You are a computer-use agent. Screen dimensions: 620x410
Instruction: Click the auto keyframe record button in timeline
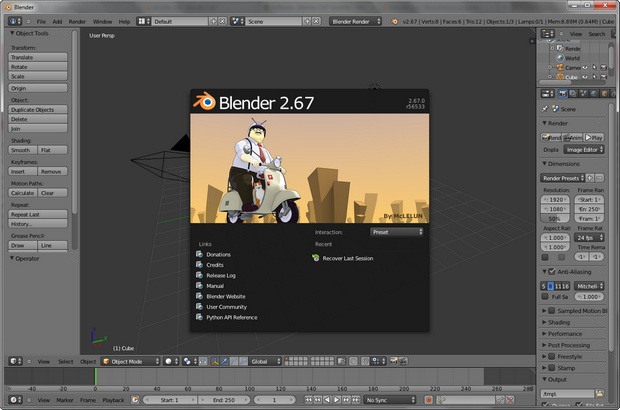[428, 400]
